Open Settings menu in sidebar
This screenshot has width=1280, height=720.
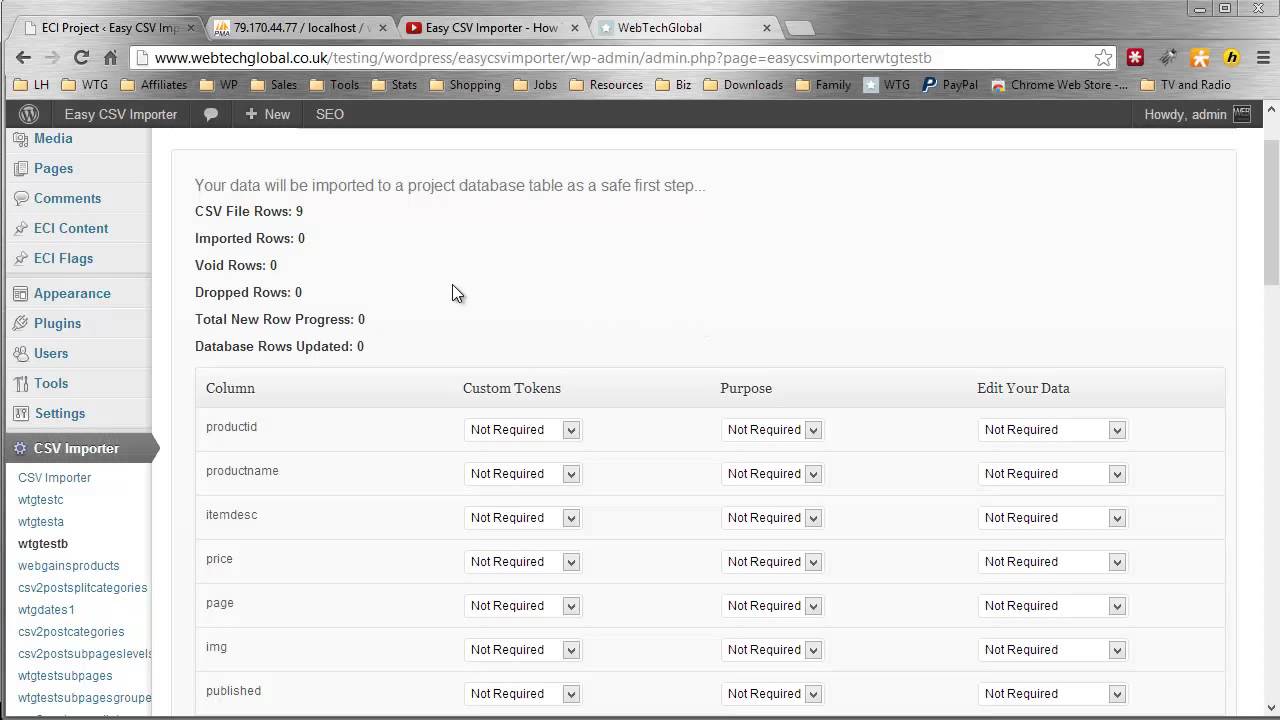pos(60,413)
